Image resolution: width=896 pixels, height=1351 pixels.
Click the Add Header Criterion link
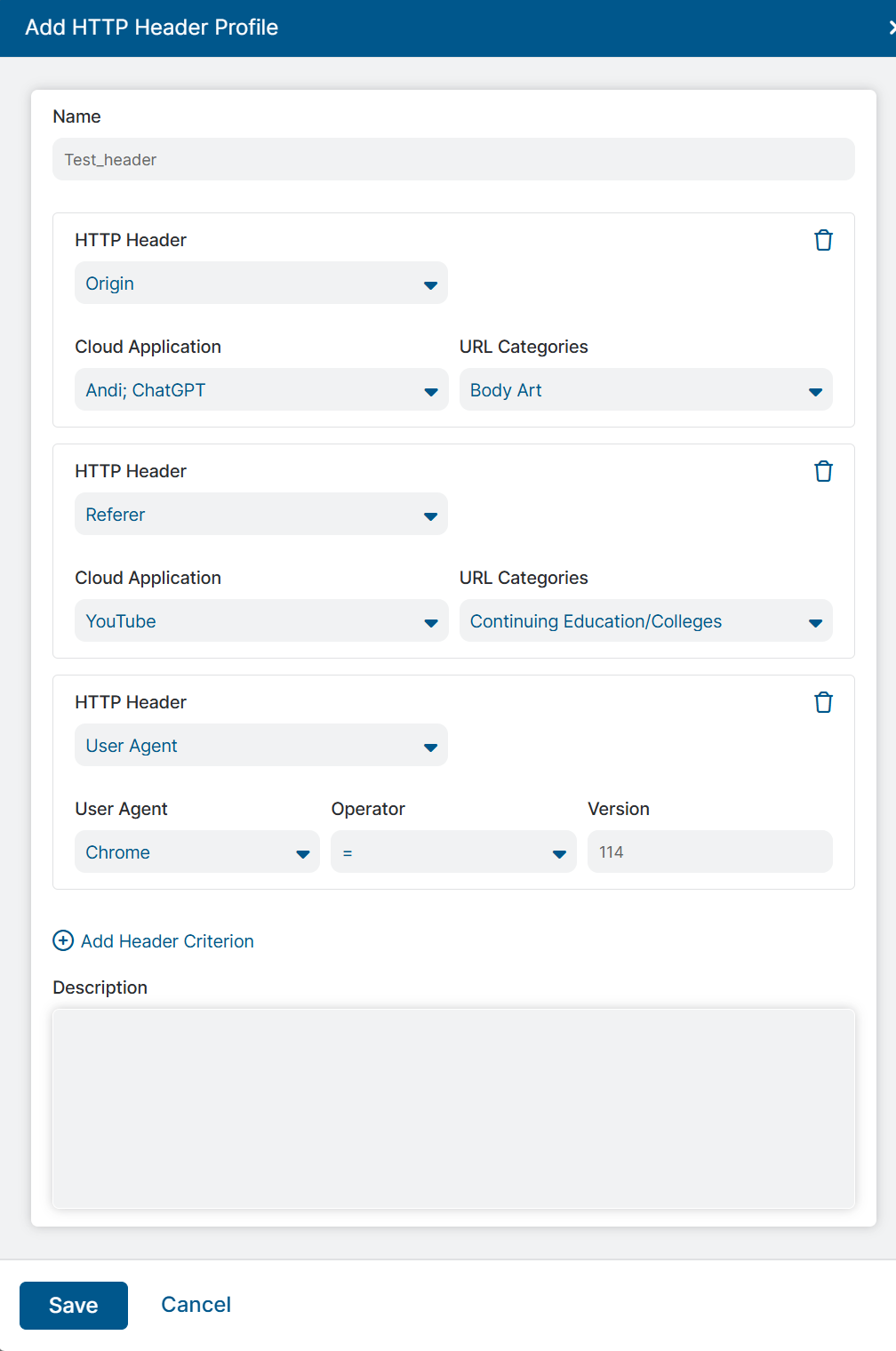point(167,941)
